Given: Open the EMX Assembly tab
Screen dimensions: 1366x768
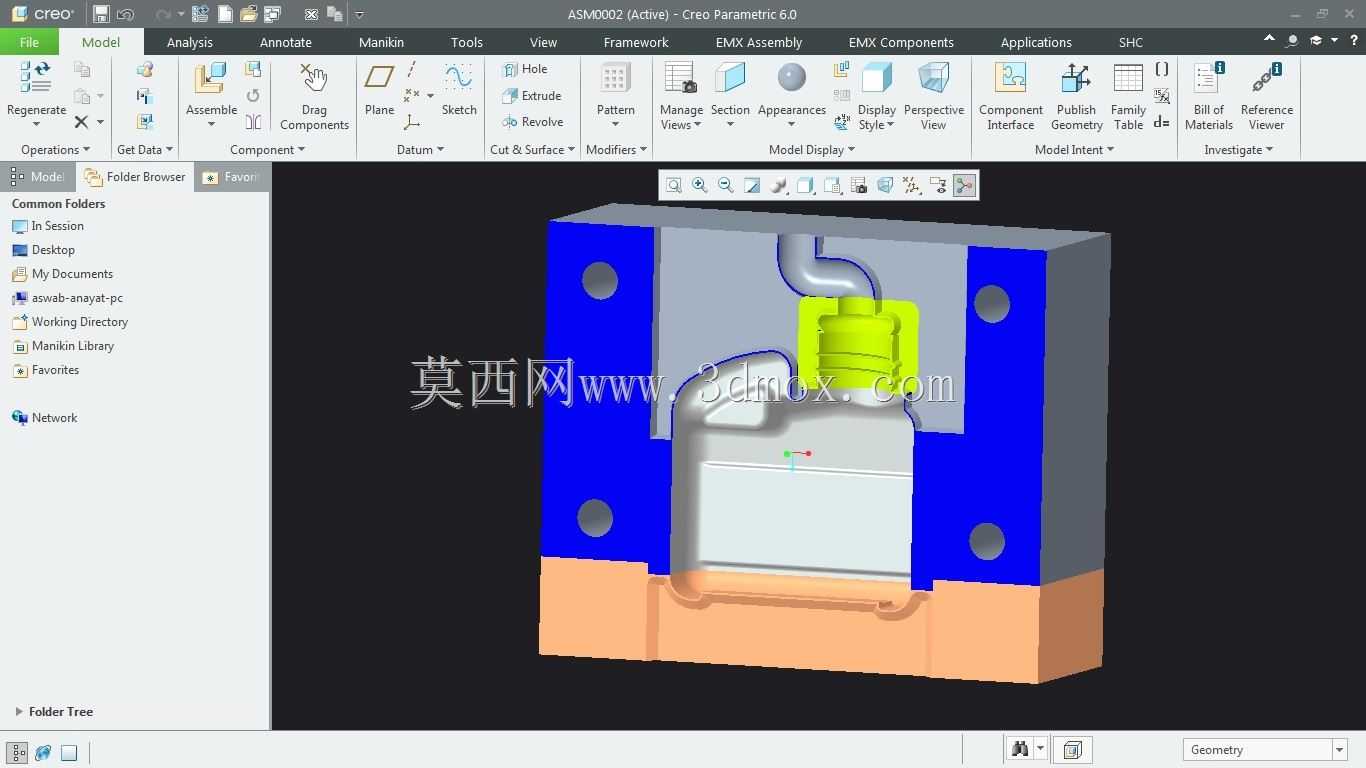Looking at the screenshot, I should pyautogui.click(x=759, y=42).
